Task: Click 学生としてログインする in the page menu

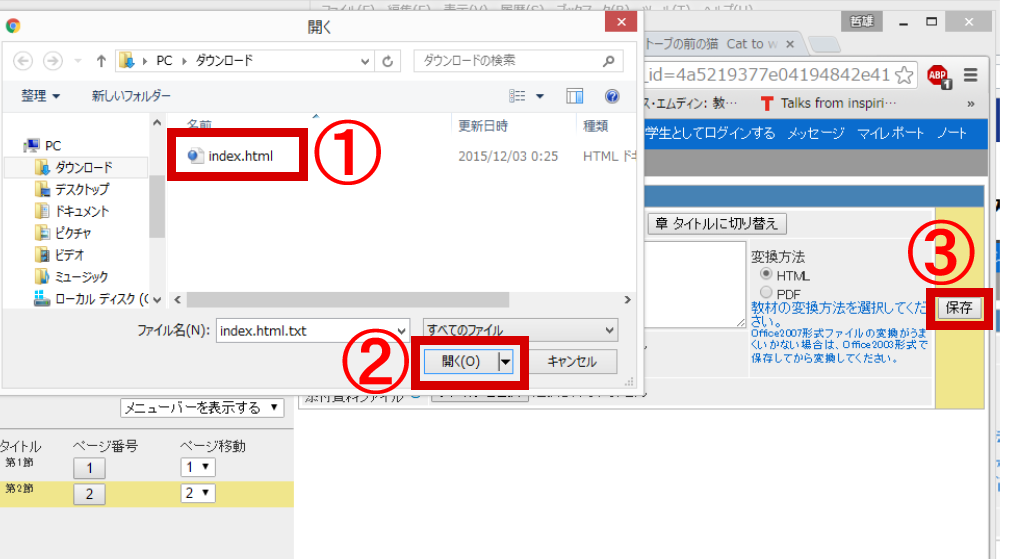Action: [710, 133]
